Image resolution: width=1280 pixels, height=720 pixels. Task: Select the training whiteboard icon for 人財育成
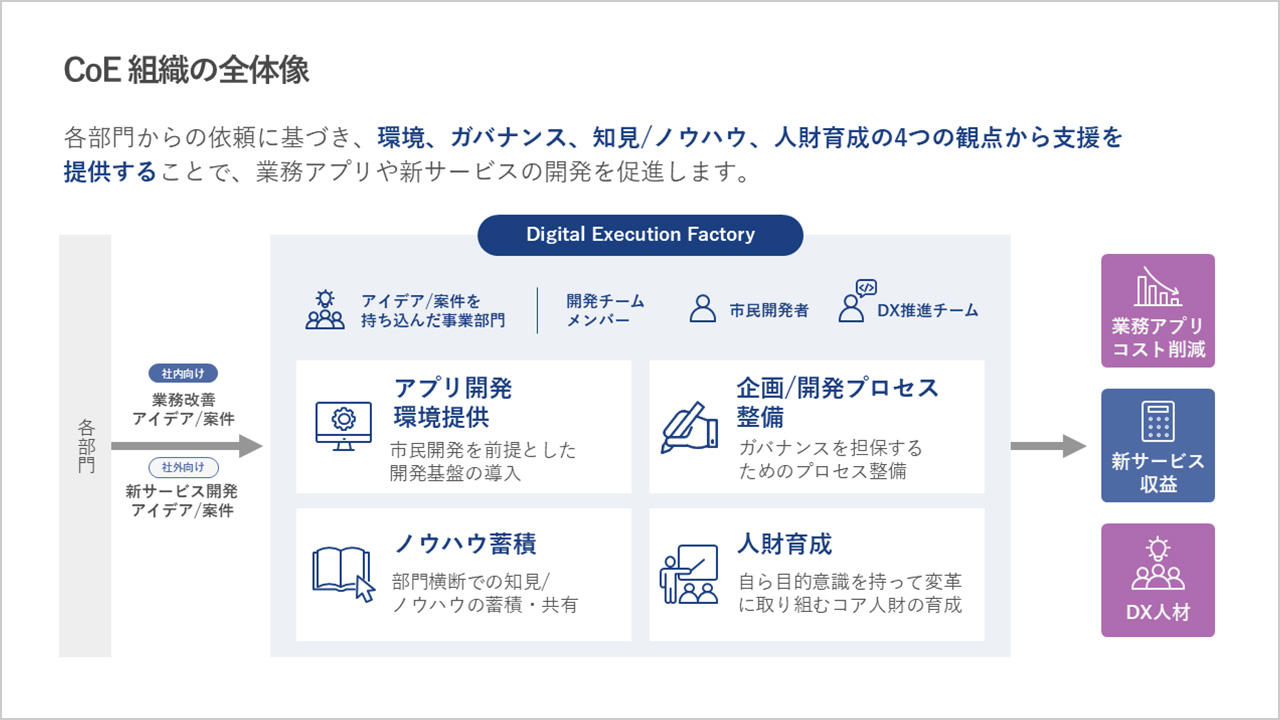click(689, 574)
